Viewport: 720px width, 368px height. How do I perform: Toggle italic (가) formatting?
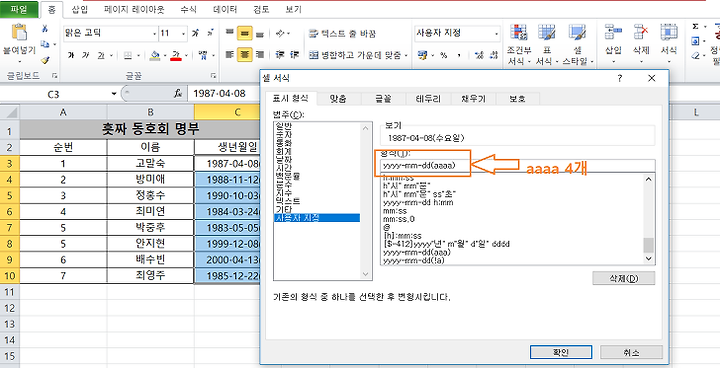click(85, 56)
